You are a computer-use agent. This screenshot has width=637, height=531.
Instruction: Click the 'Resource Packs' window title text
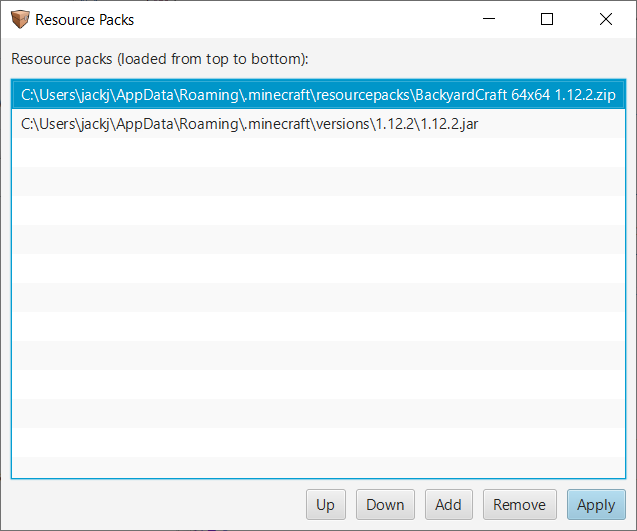pyautogui.click(x=84, y=20)
